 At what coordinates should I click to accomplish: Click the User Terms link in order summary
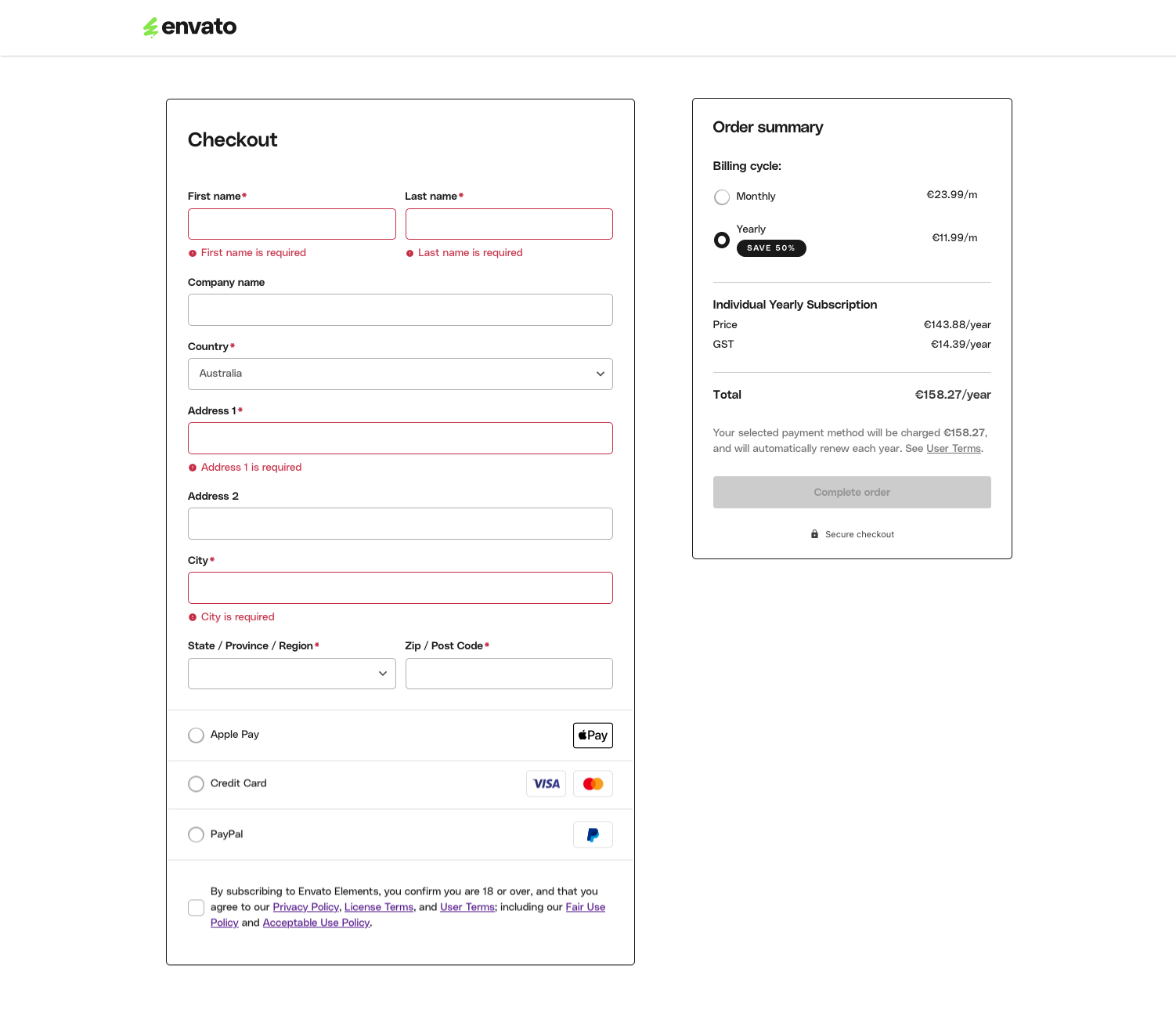(954, 448)
